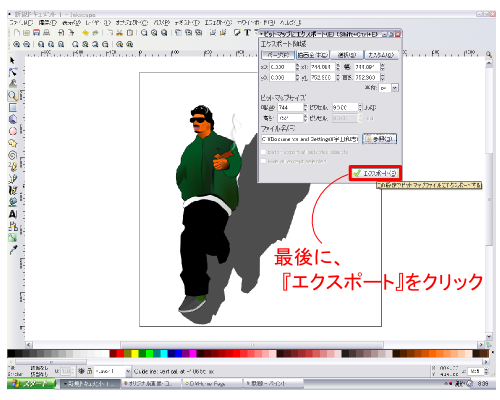The width and height of the screenshot is (500, 400).
Task: Select the Tweak tool
Action: click(x=13, y=83)
